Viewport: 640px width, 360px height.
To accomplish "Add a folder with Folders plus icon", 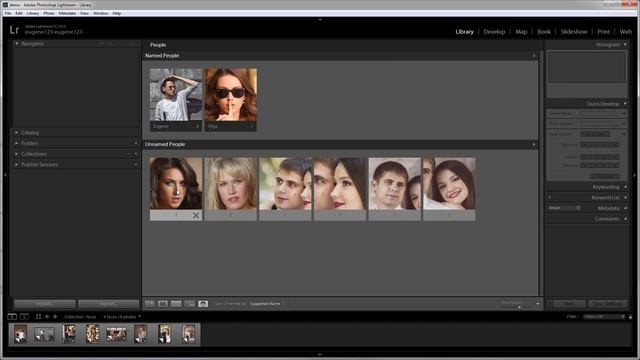I will point(136,143).
